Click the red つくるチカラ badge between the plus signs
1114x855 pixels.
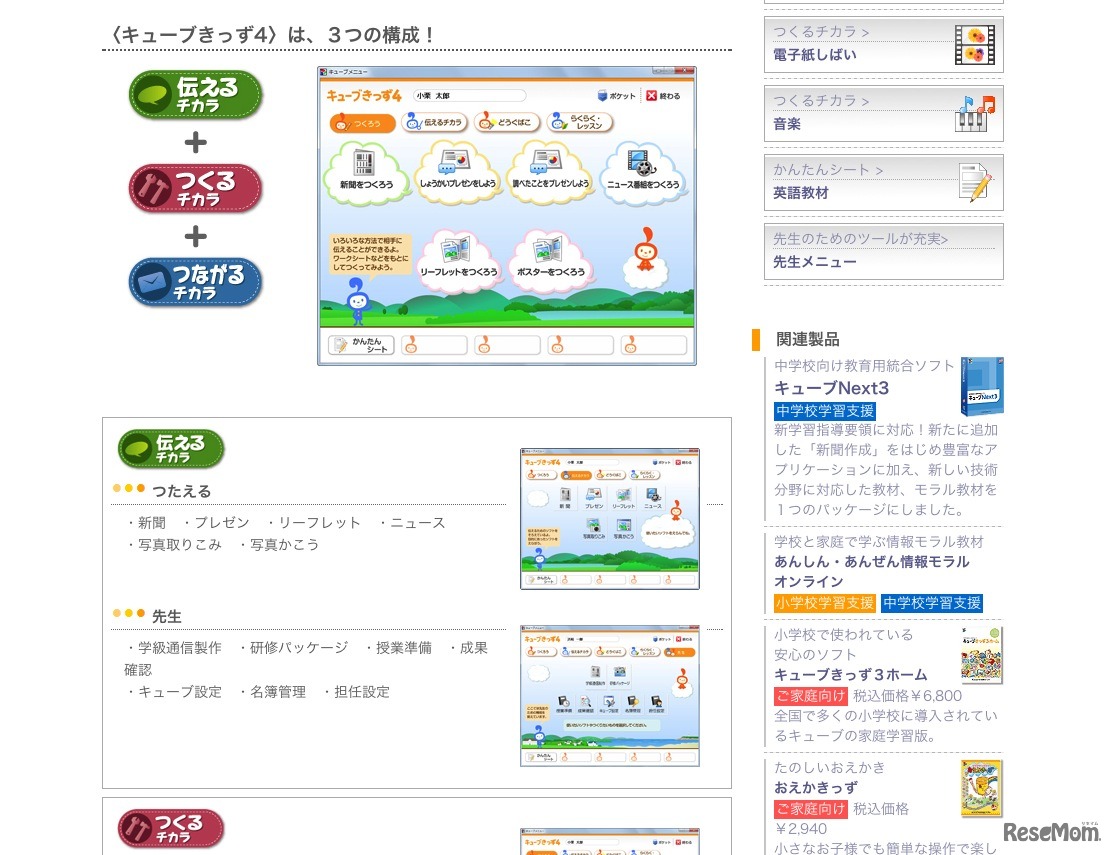(x=195, y=188)
